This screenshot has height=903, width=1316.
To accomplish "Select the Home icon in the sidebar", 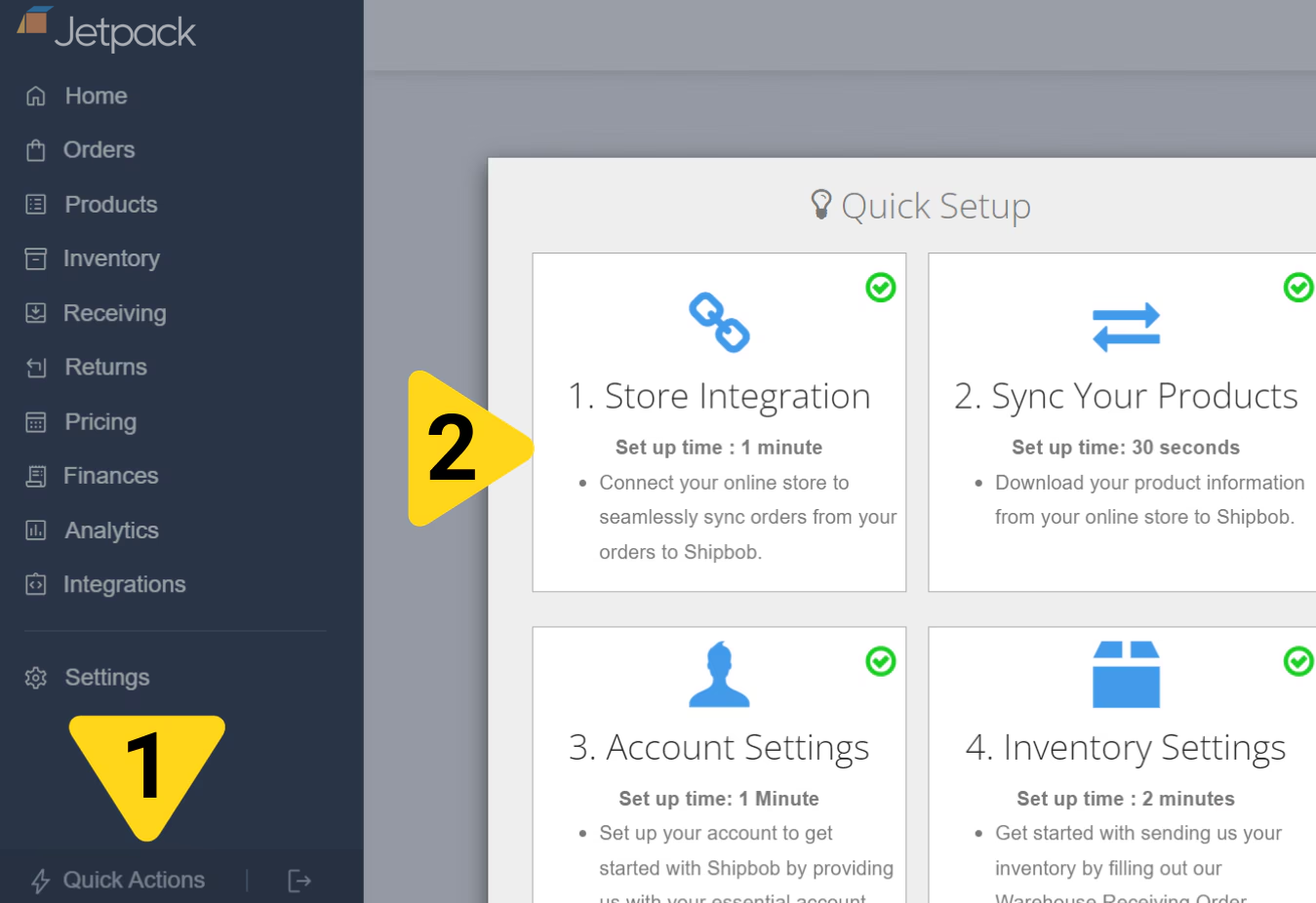I will (x=34, y=96).
